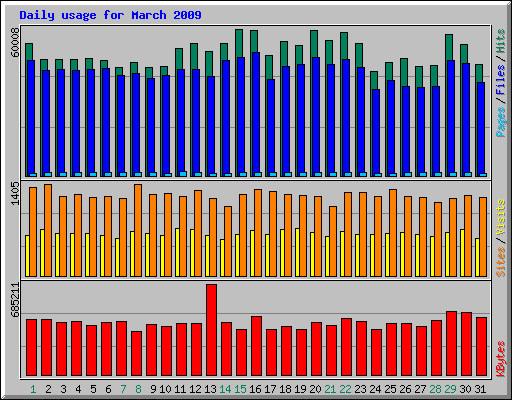The width and height of the screenshot is (512, 400).
Task: Click day label '28' on the x-axis
Action: click(x=435, y=389)
